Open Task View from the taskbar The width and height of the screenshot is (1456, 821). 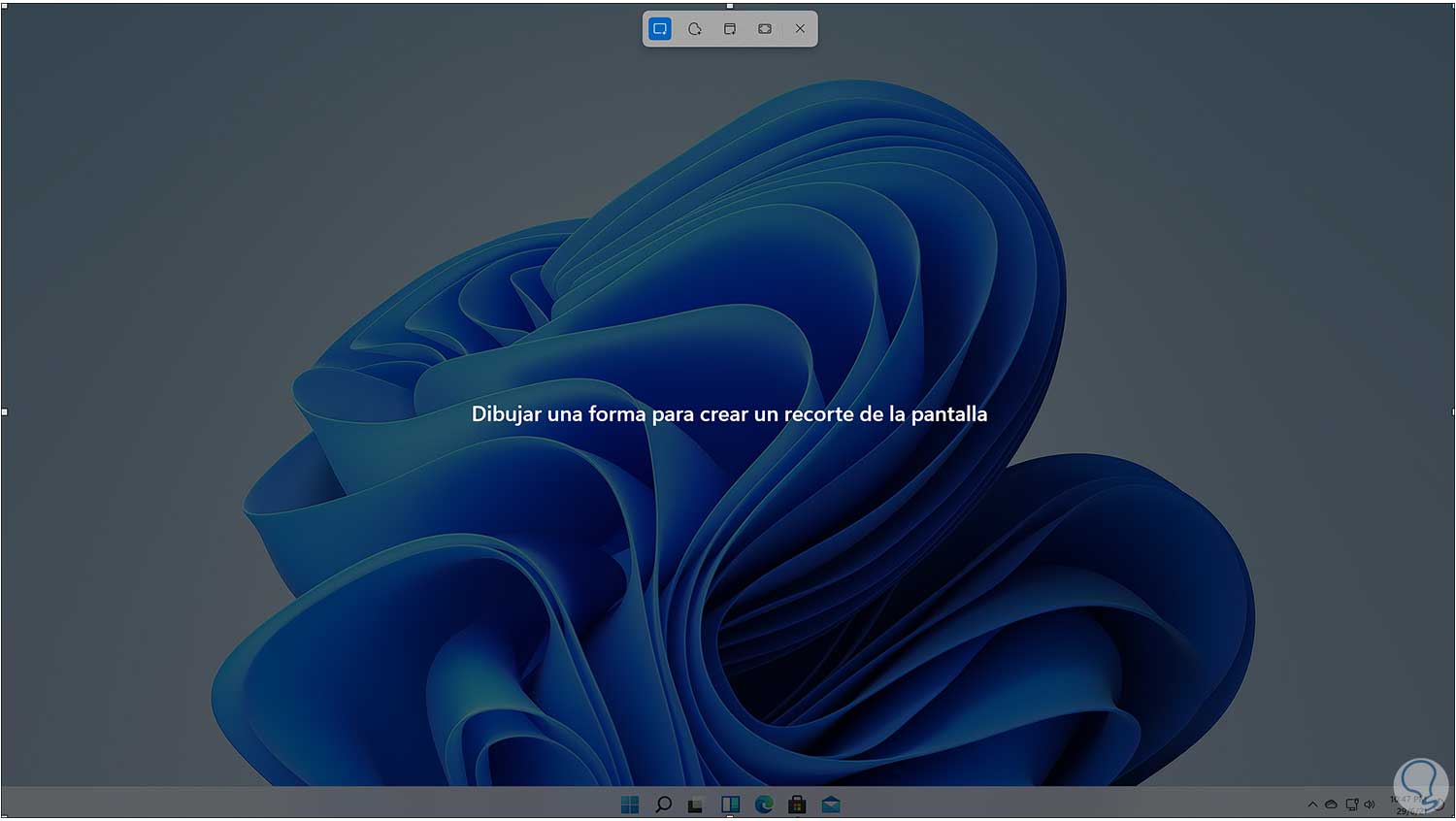(696, 805)
